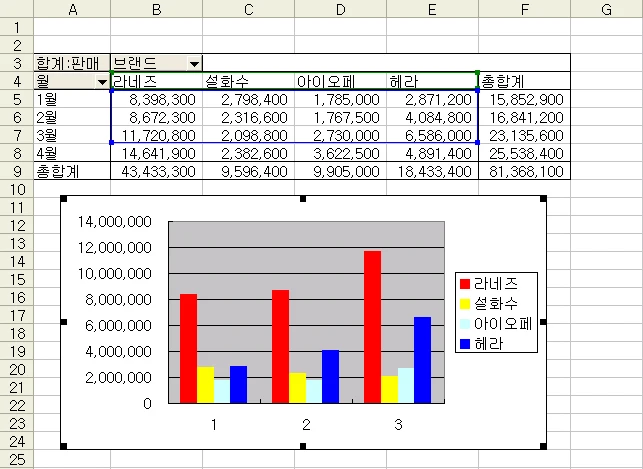Click cell with value 3,622,500
This screenshot has width=643, height=469.
pyautogui.click(x=340, y=153)
